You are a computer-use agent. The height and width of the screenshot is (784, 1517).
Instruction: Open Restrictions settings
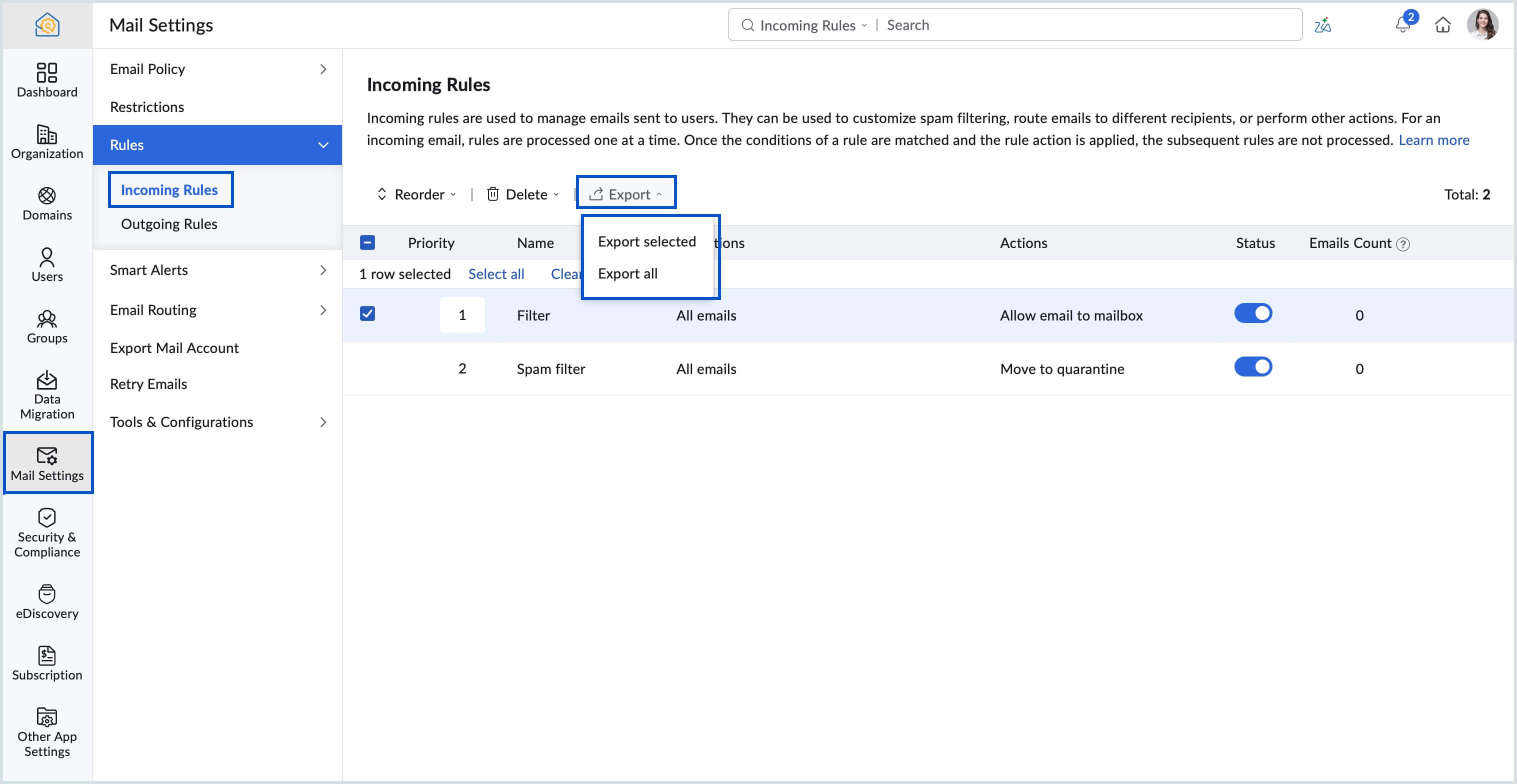pos(147,106)
